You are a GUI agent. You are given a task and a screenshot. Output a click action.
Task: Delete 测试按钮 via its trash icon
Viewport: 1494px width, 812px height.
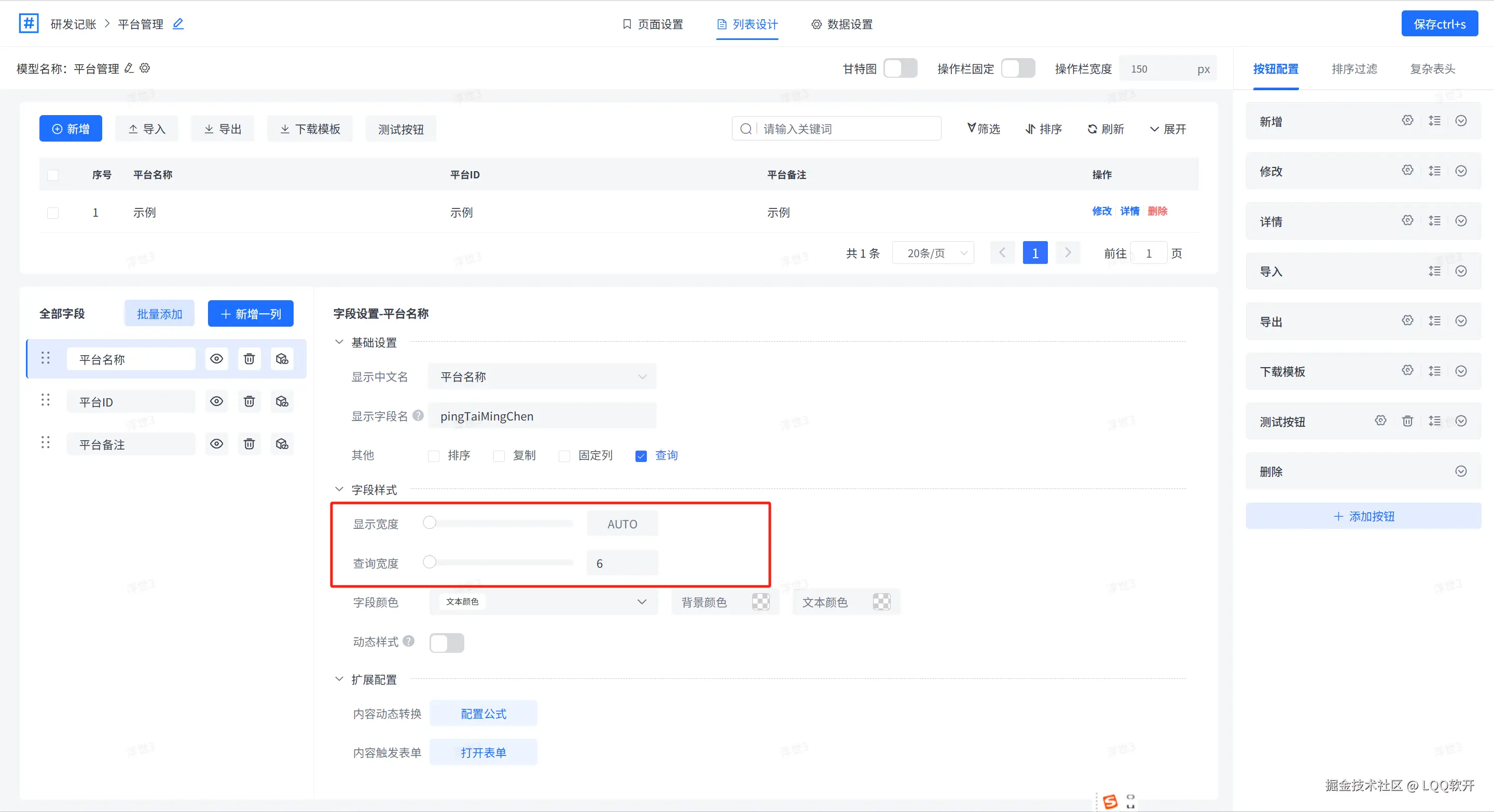[1407, 421]
